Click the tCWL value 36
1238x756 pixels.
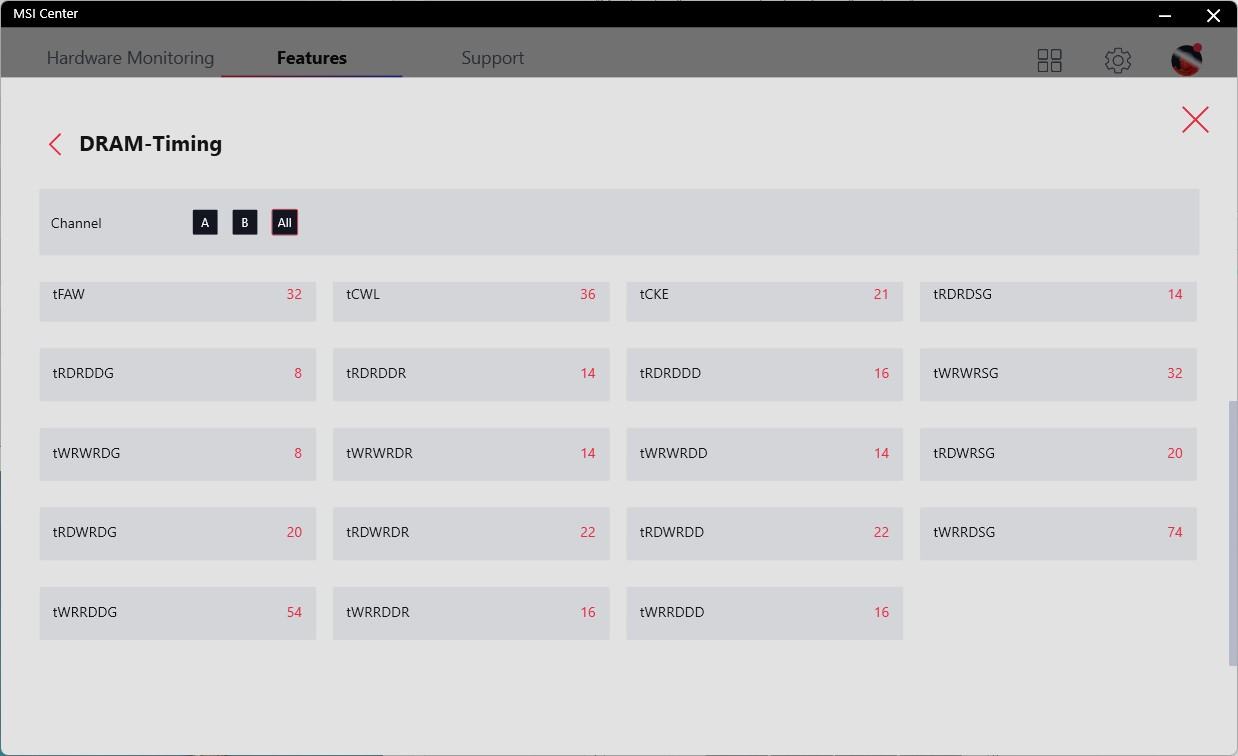tap(588, 295)
